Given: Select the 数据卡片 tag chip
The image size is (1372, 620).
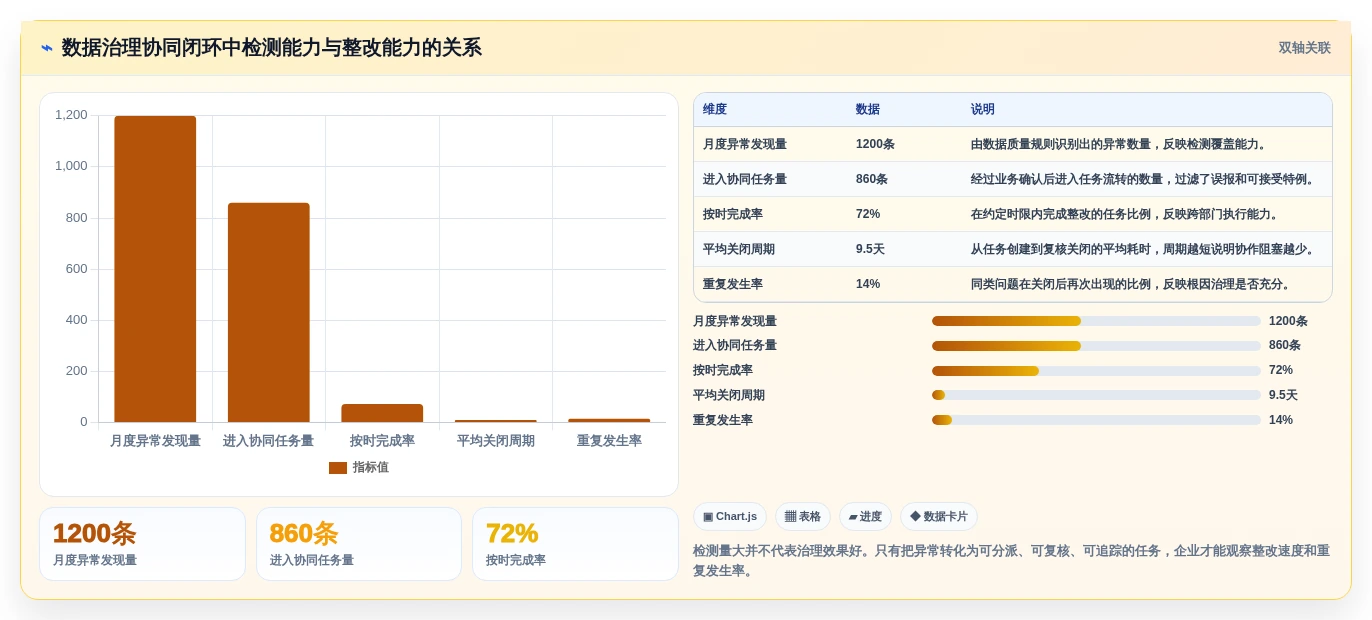Looking at the screenshot, I should coord(939,517).
